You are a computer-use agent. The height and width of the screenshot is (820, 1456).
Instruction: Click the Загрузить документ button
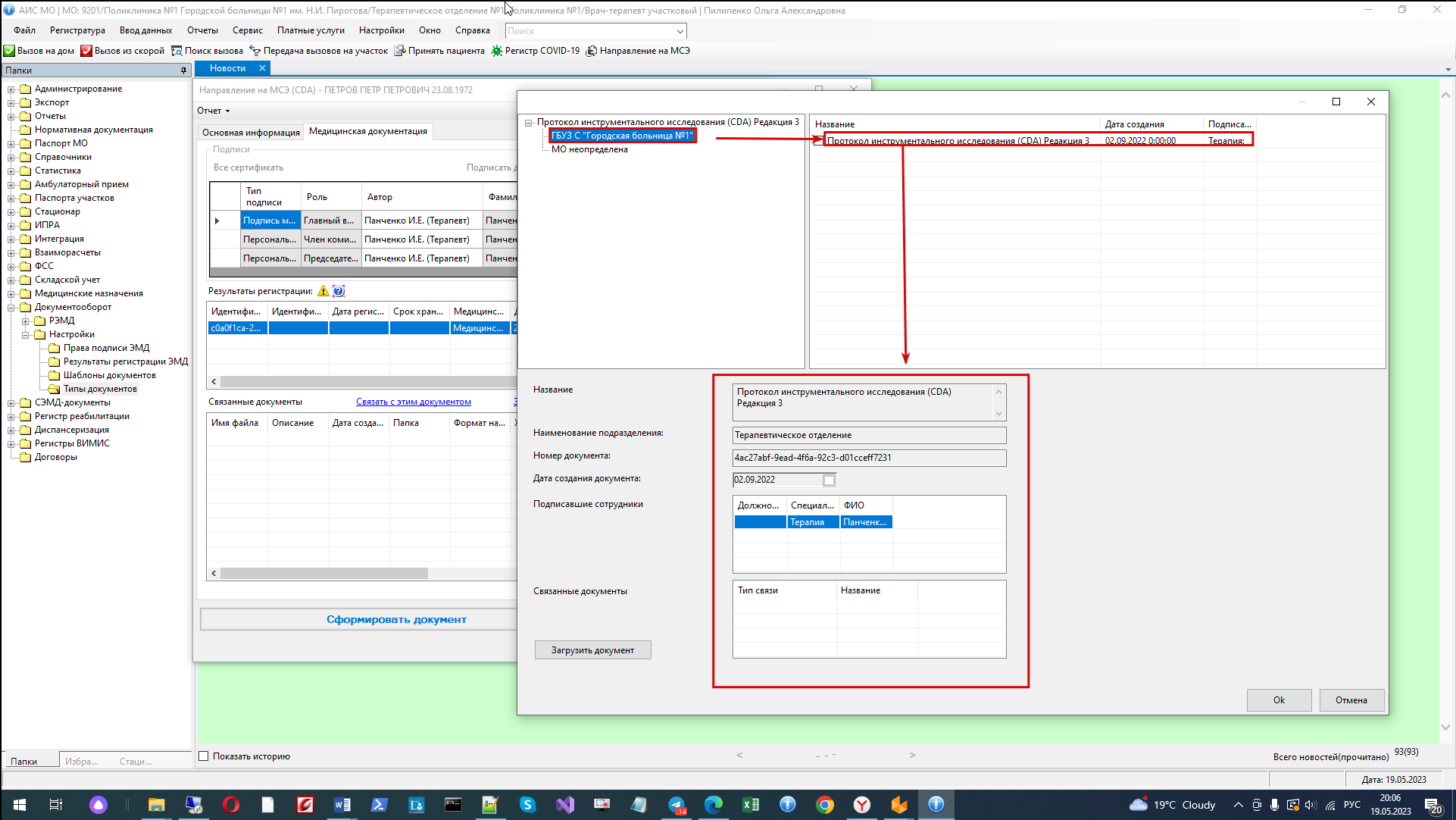click(x=592, y=650)
